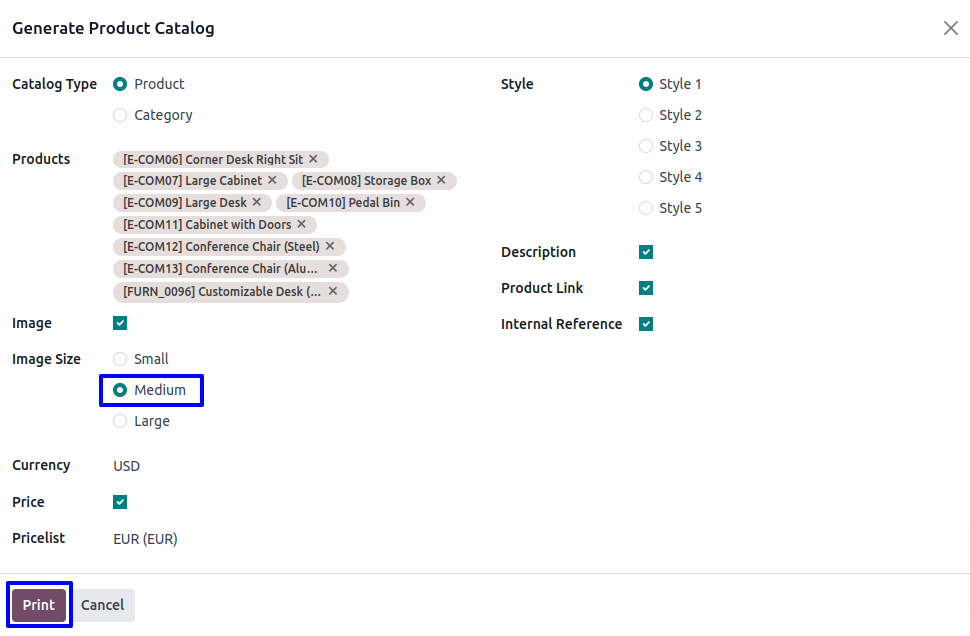Viewport: 970px width, 636px height.
Task: Remove the Customizable Desk tag
Action: (333, 292)
